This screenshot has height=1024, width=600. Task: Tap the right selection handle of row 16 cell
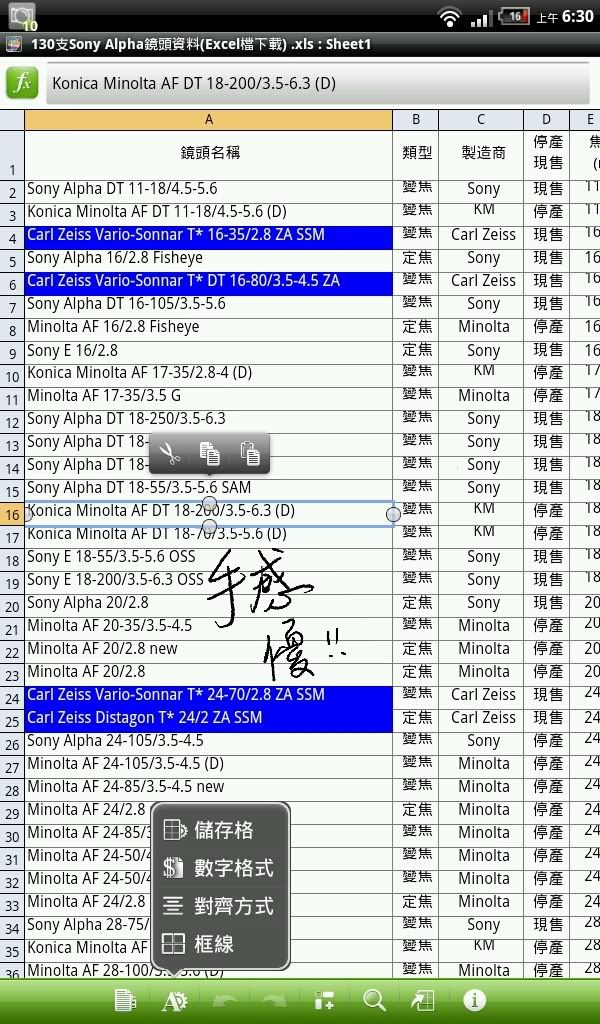tap(393, 515)
